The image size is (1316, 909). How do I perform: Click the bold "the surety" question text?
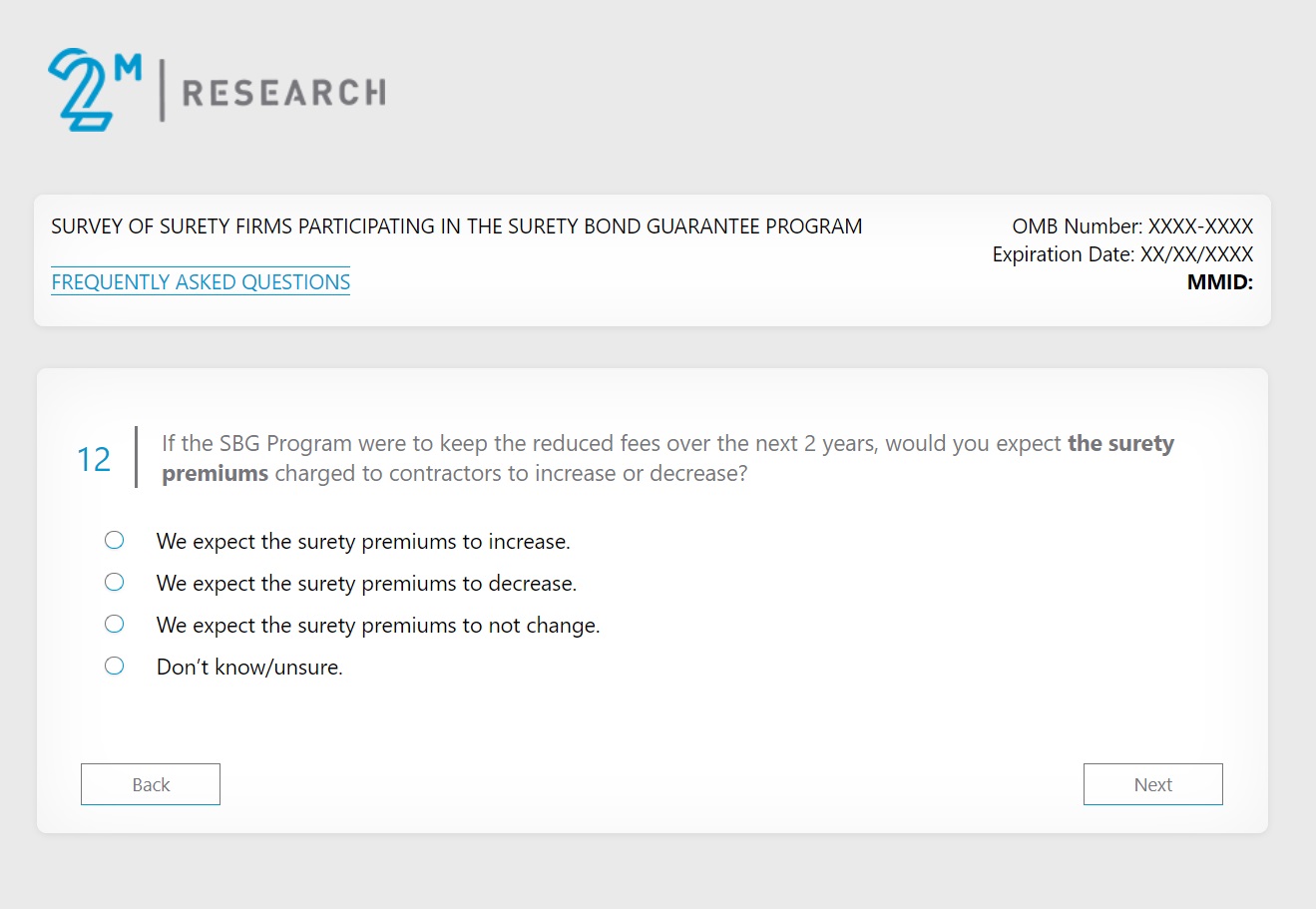click(1120, 443)
